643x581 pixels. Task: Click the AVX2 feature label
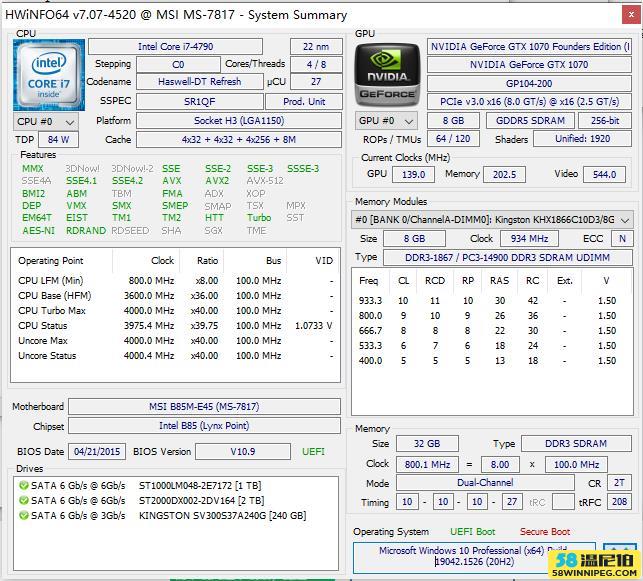click(x=217, y=181)
